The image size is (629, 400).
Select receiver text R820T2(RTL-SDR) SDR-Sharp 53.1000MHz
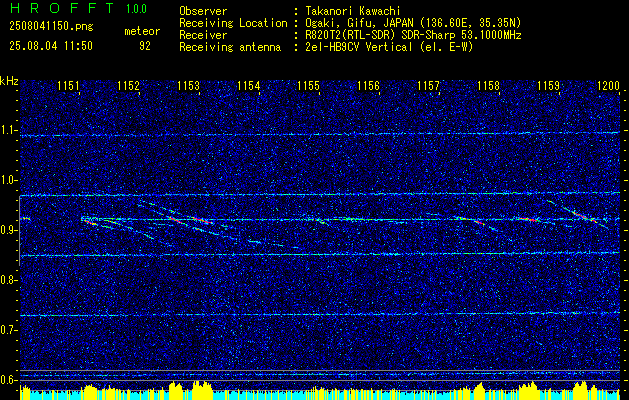[x=413, y=35]
